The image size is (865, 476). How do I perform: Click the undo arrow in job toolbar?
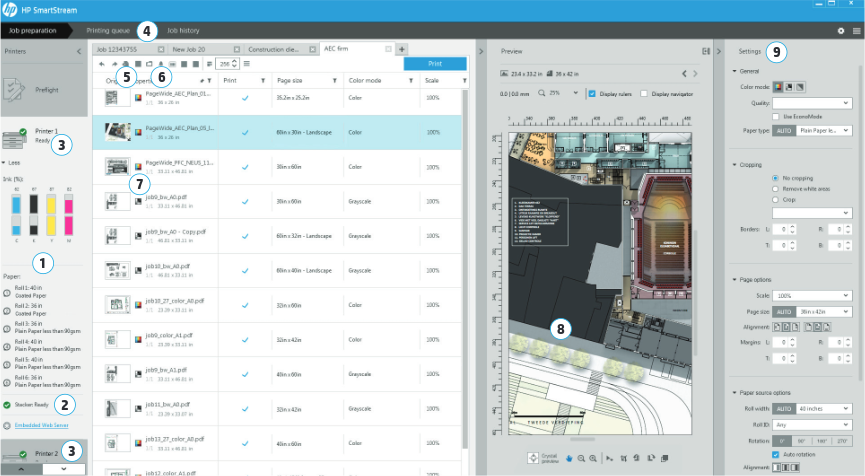pos(103,63)
